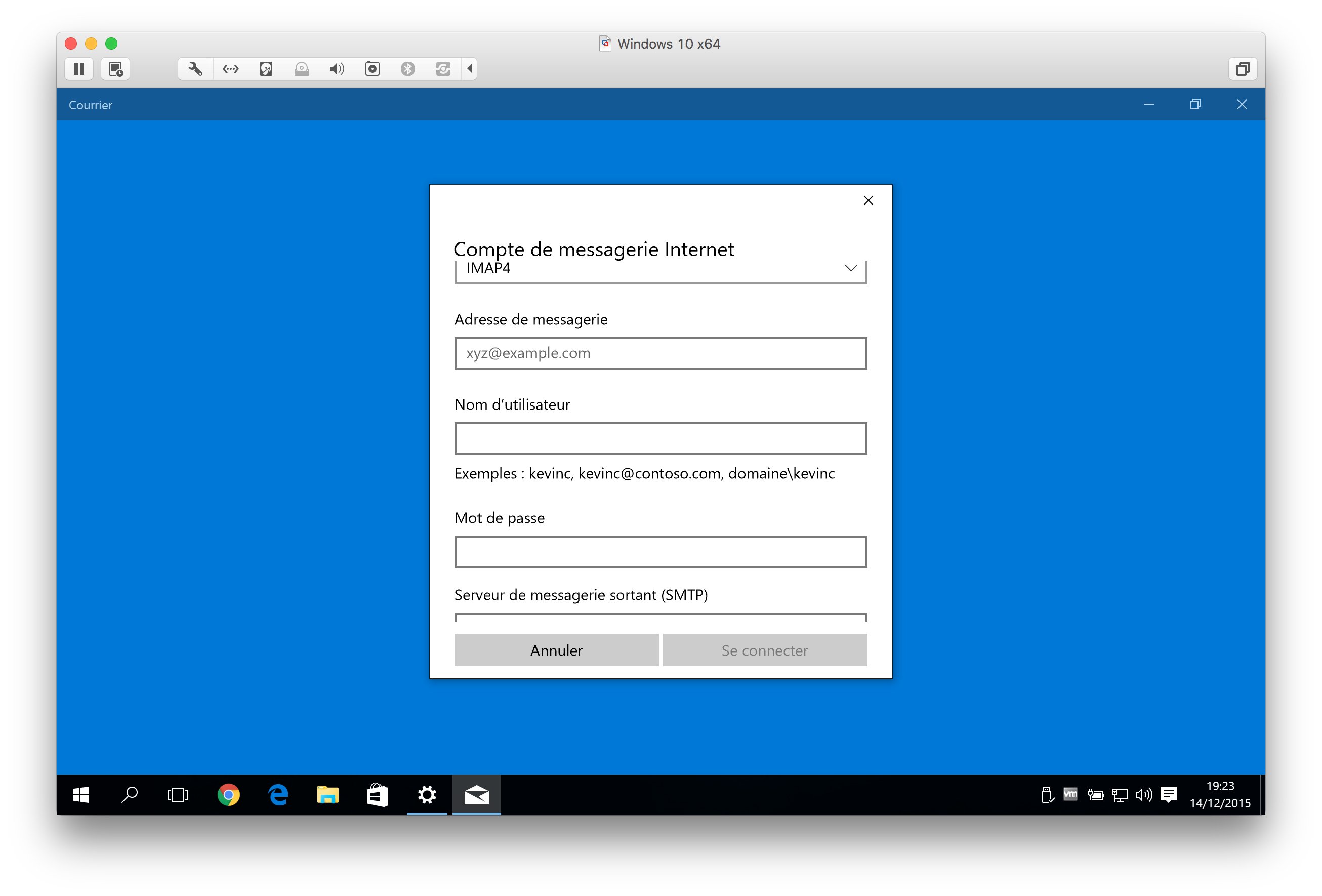Viewport: 1322px width, 896px height.
Task: Restore down the Courrier window
Action: pyautogui.click(x=1195, y=105)
